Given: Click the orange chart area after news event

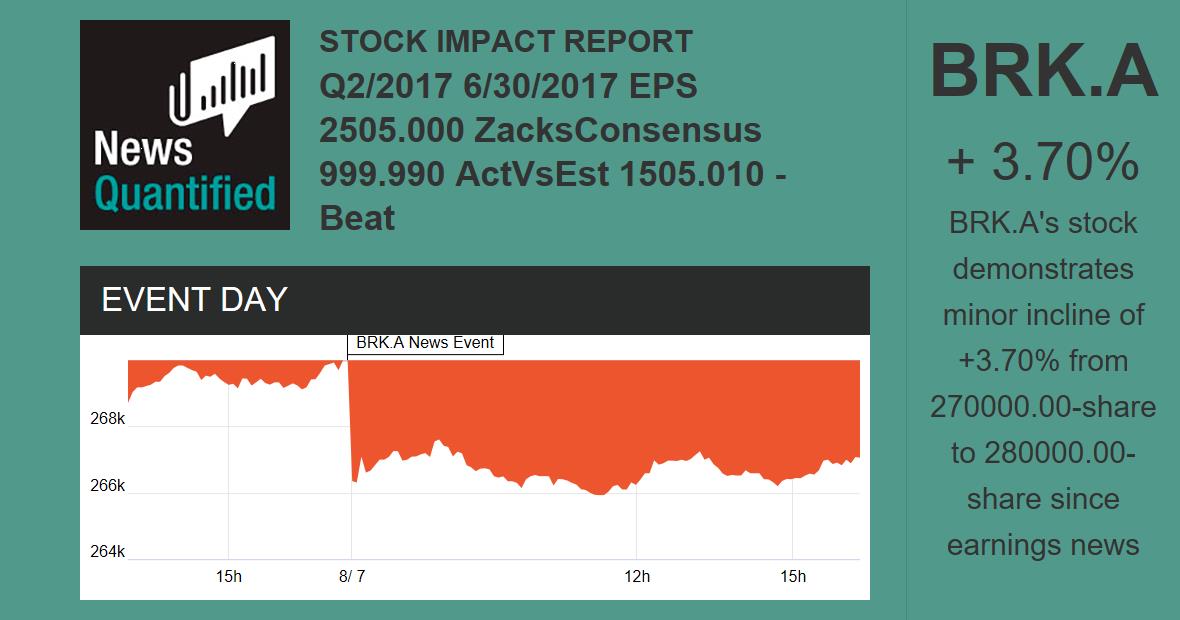Looking at the screenshot, I should (600, 410).
